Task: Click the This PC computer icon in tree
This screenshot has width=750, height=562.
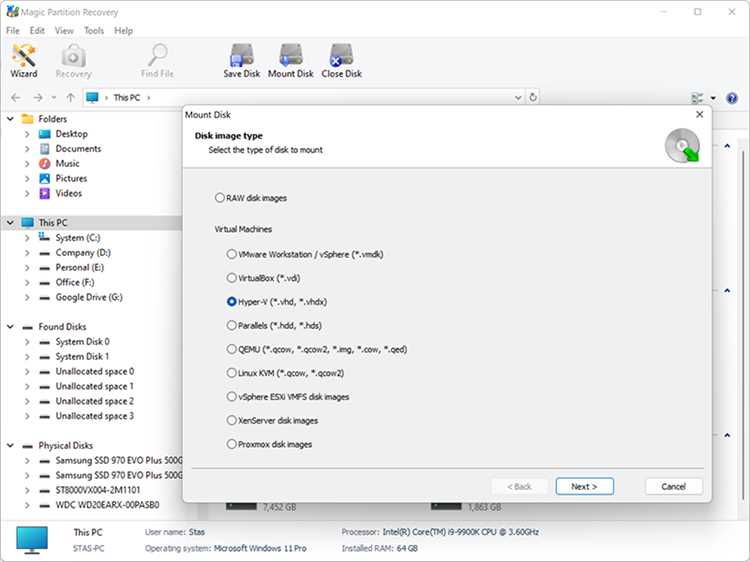Action: click(28, 222)
